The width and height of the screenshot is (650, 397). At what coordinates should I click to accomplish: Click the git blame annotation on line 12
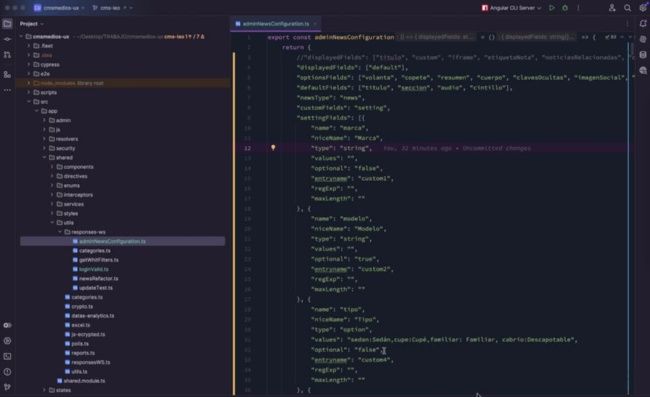coord(457,148)
